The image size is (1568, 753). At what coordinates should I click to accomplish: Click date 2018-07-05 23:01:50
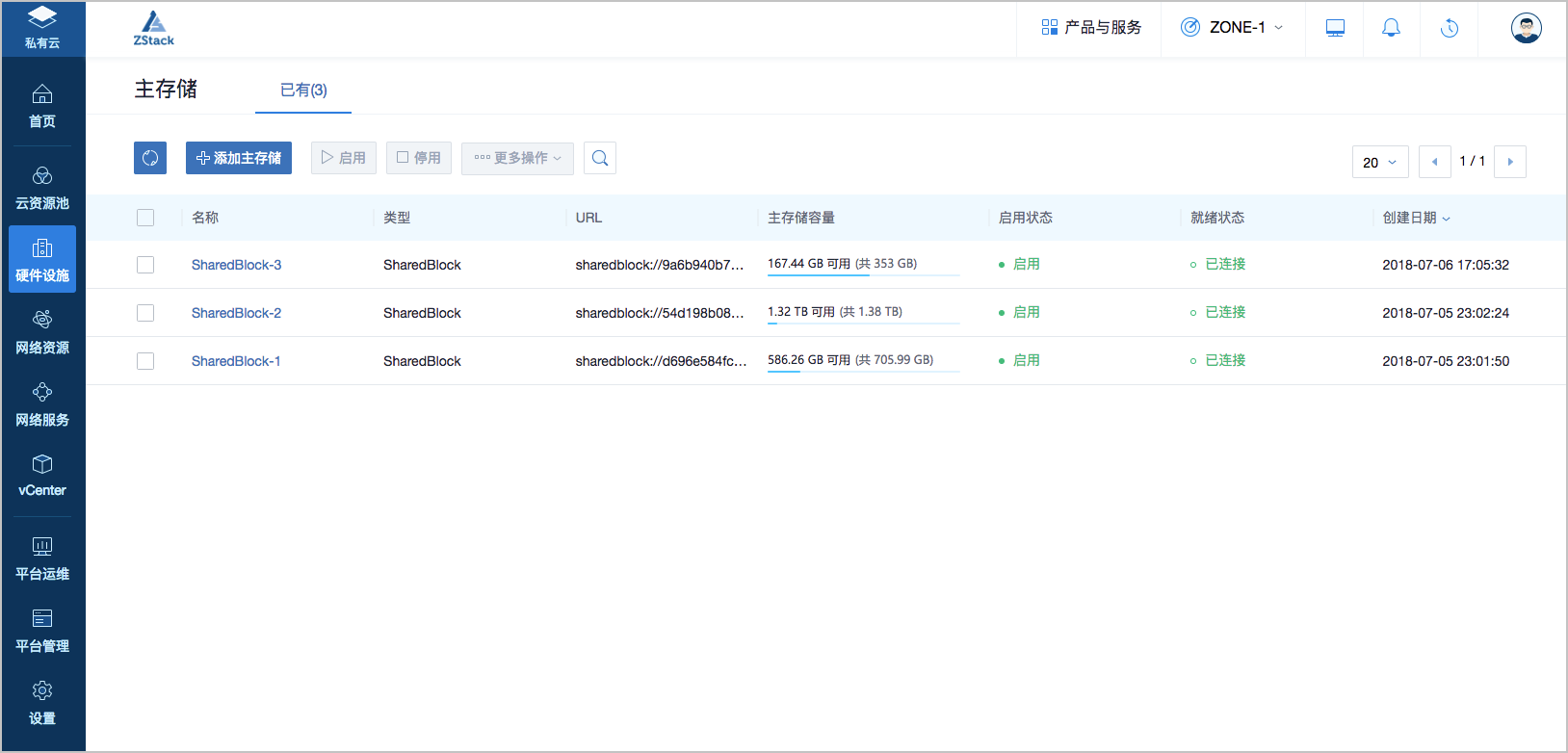1446,361
